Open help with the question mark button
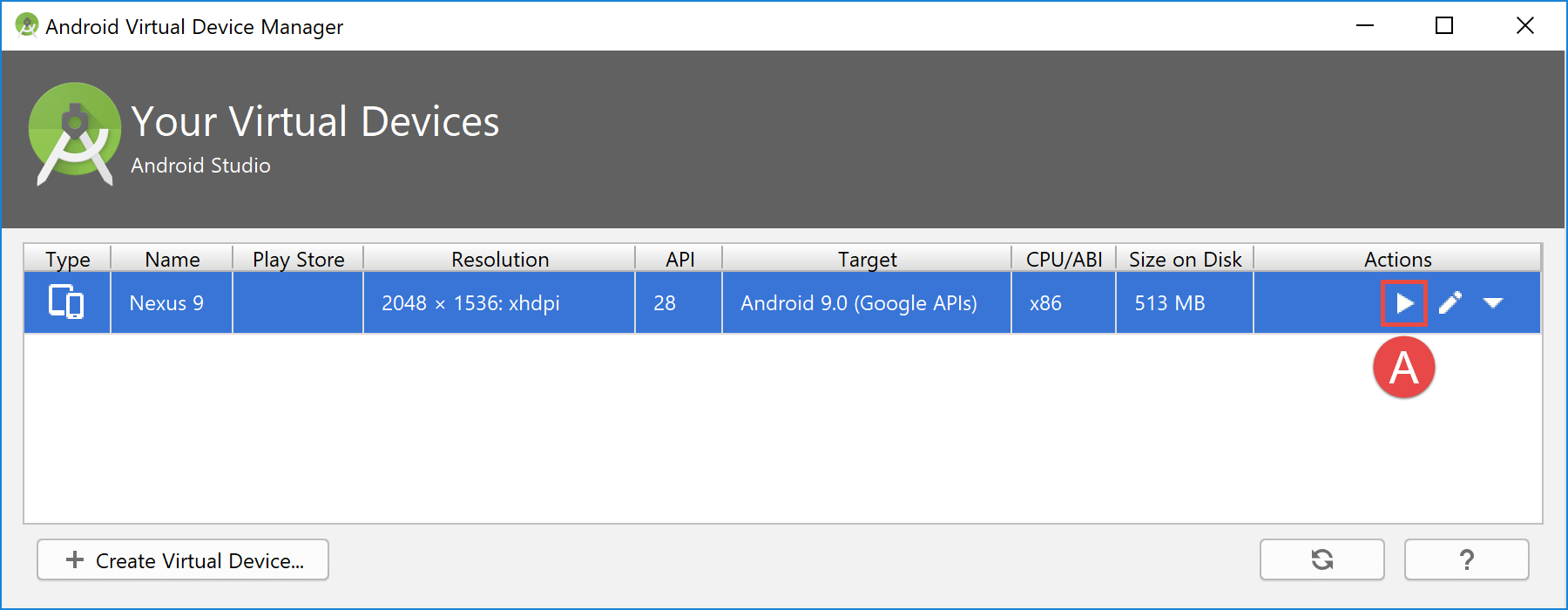The width and height of the screenshot is (1568, 610). 1466,559
